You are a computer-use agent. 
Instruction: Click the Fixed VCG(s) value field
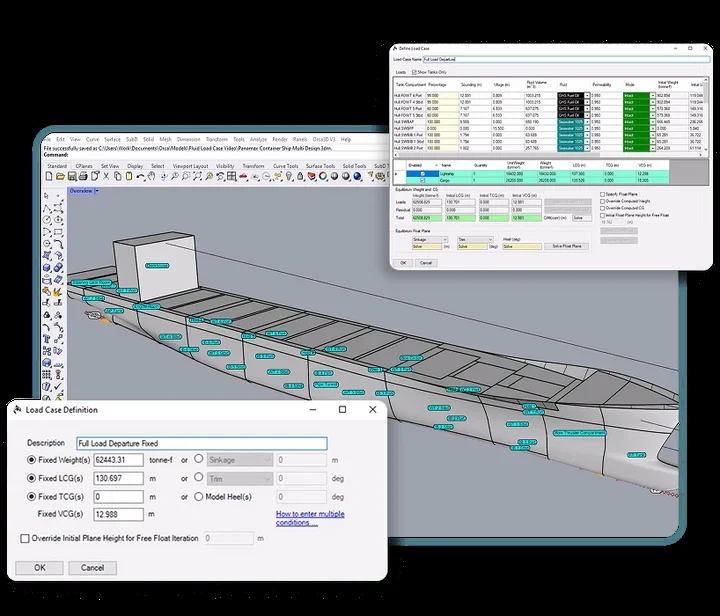tap(118, 515)
